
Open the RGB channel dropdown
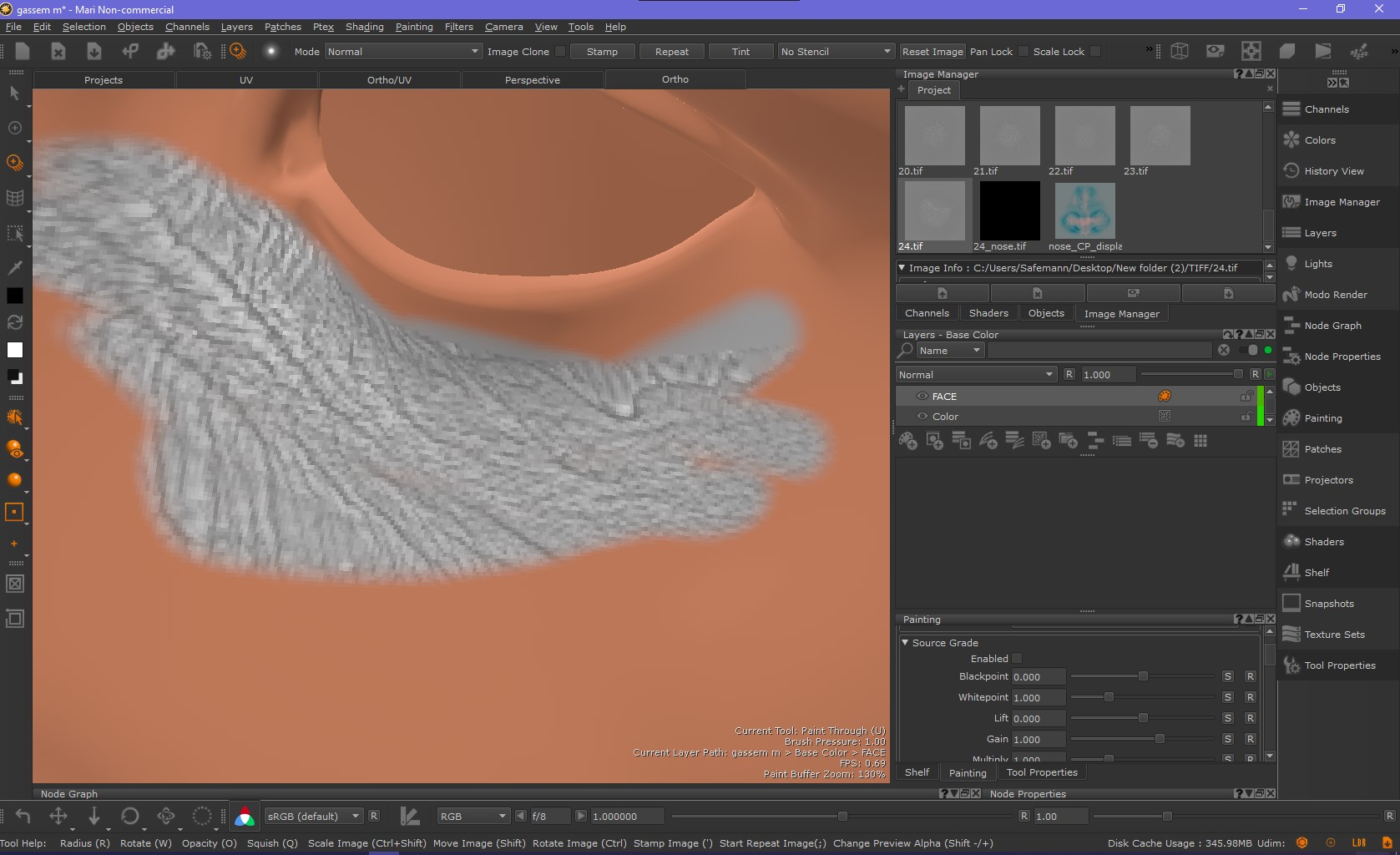[x=473, y=817]
